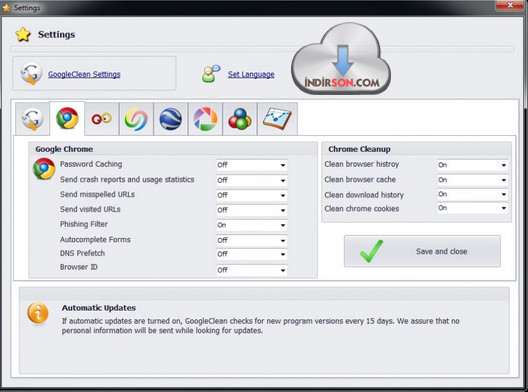Click the Send misspelled URLs label

click(x=97, y=194)
